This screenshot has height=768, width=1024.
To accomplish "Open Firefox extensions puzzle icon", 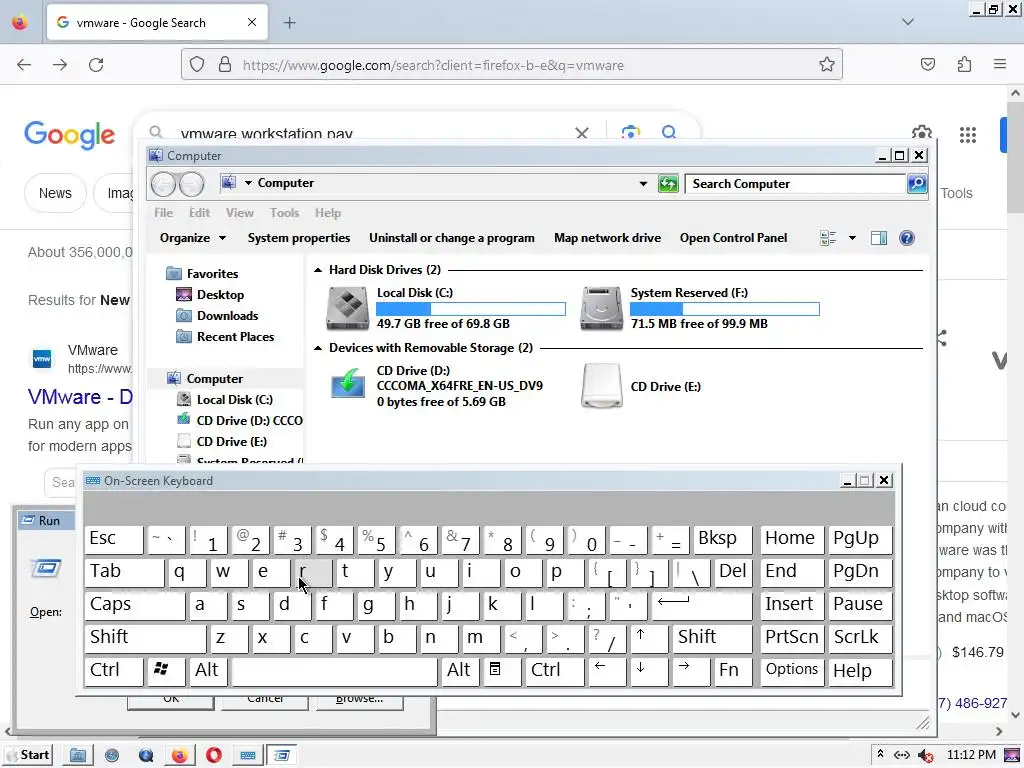I will (964, 65).
